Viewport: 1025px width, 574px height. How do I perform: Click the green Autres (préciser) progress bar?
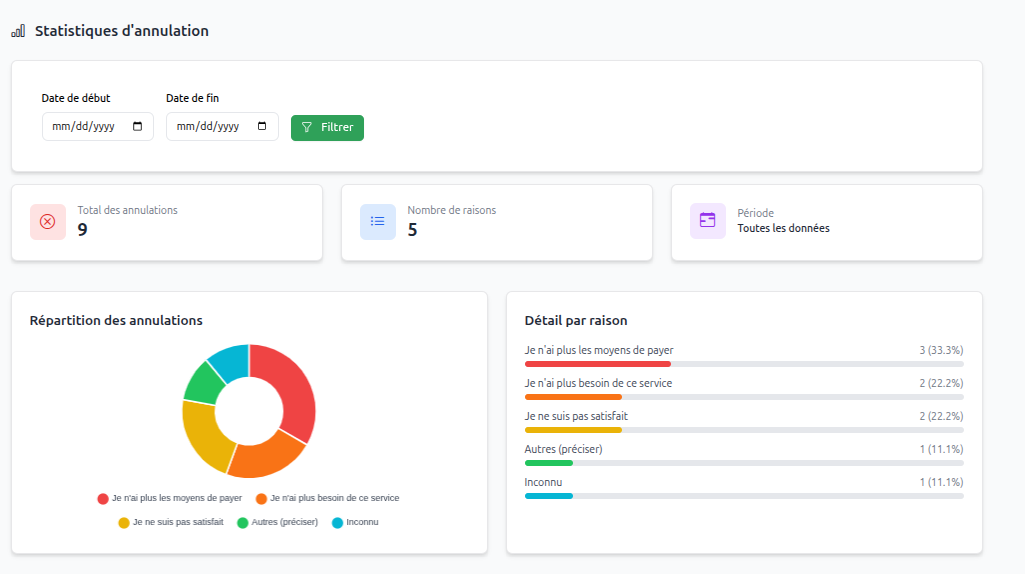click(x=548, y=463)
